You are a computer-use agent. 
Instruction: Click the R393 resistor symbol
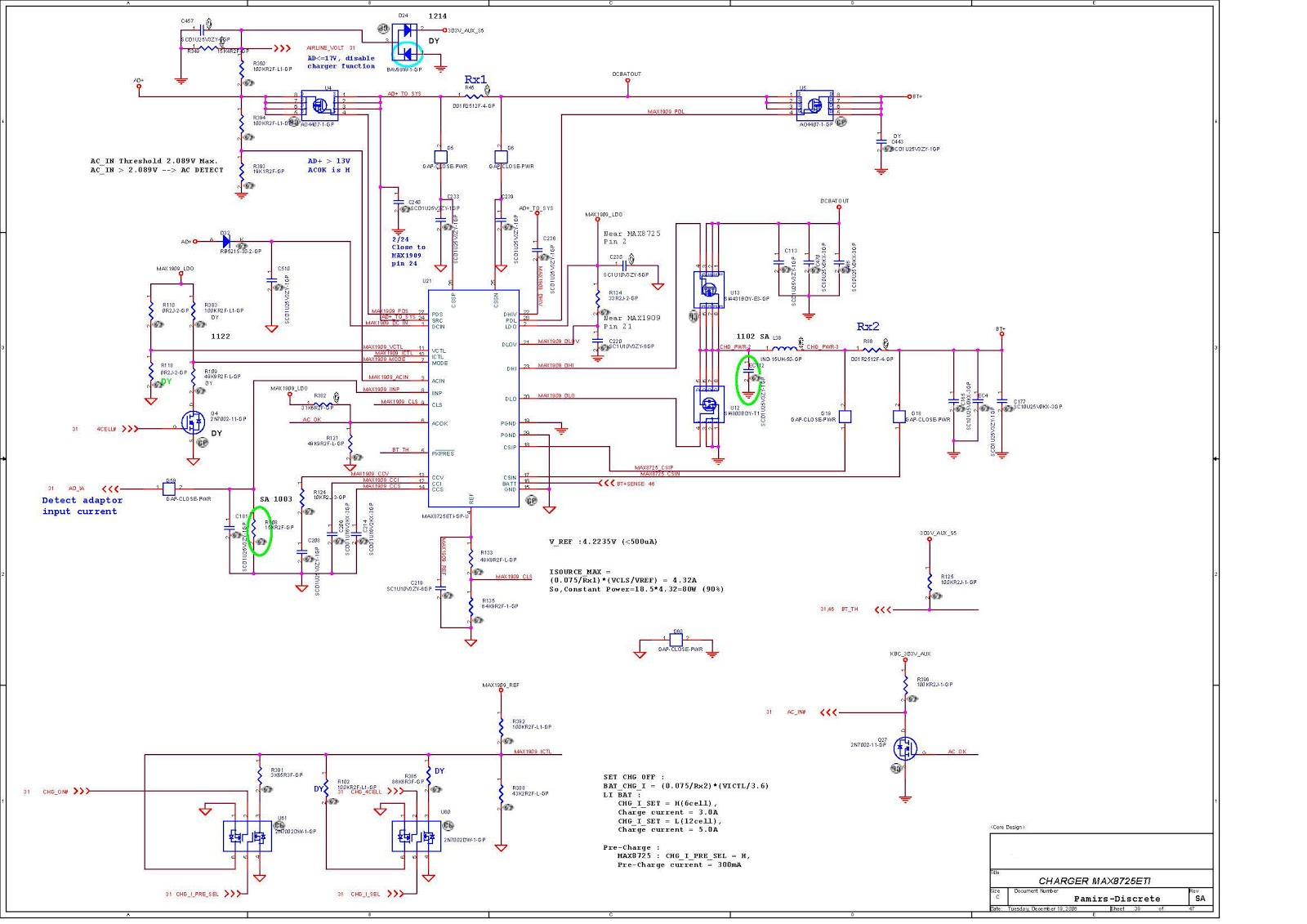(241, 174)
